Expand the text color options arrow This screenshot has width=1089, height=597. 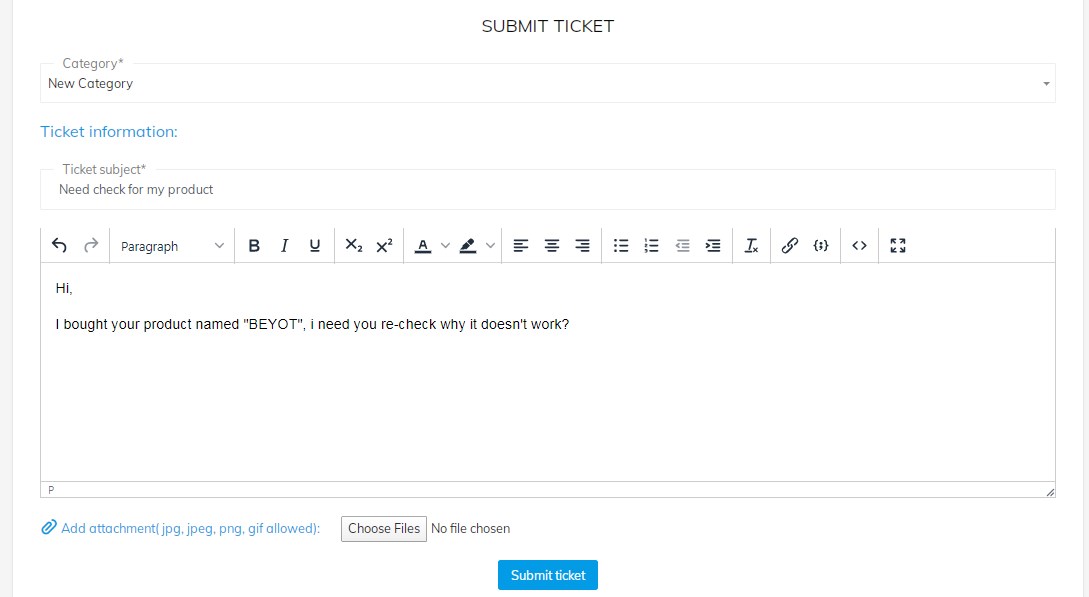pos(445,245)
